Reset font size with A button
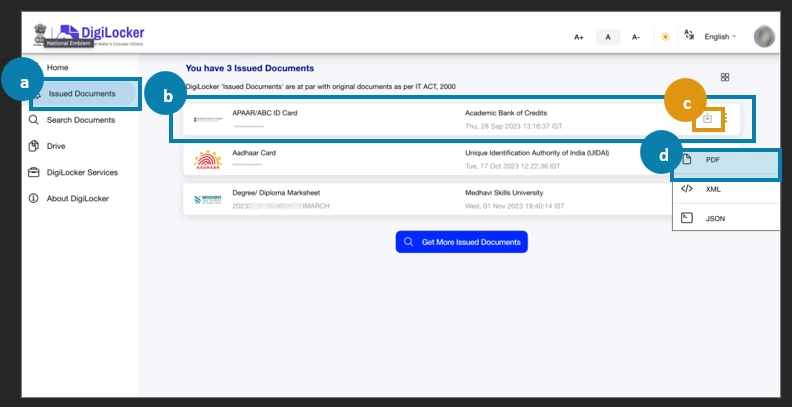This screenshot has width=792, height=407. point(608,37)
